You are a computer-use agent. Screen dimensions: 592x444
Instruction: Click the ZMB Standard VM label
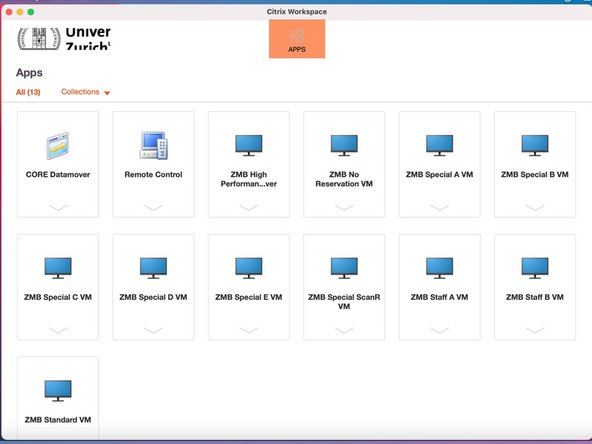pyautogui.click(x=58, y=420)
